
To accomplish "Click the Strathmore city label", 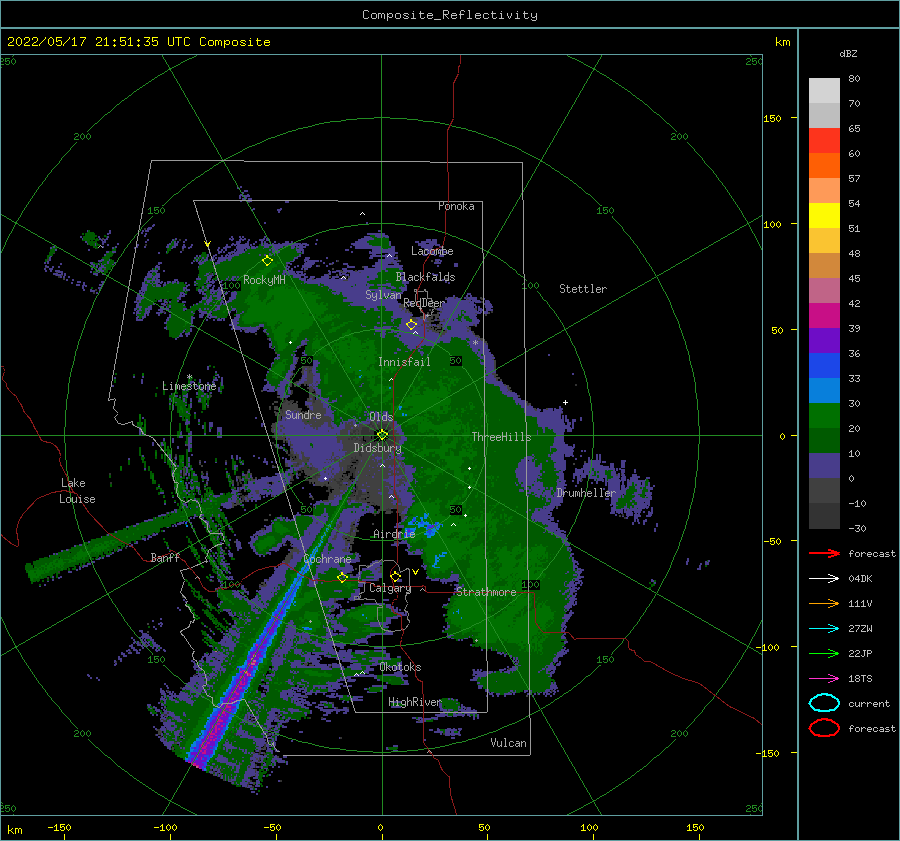I will click(x=486, y=592).
